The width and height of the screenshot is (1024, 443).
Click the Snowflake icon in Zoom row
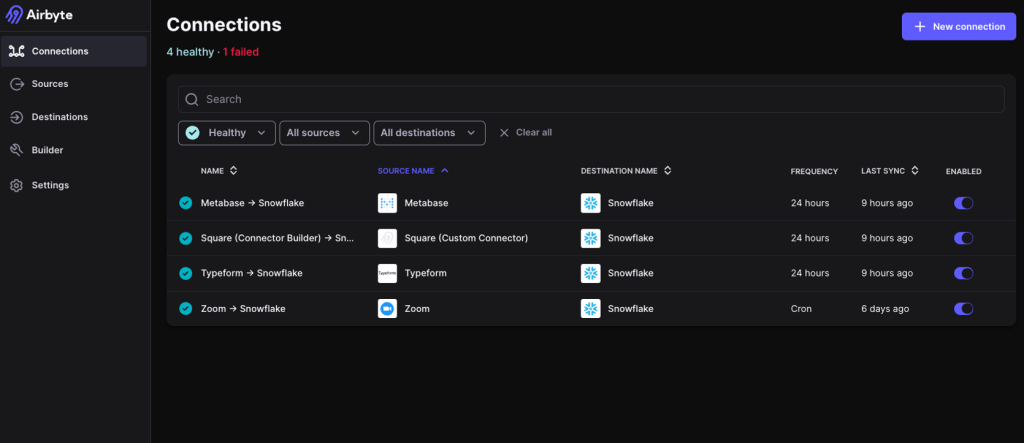pyautogui.click(x=590, y=308)
